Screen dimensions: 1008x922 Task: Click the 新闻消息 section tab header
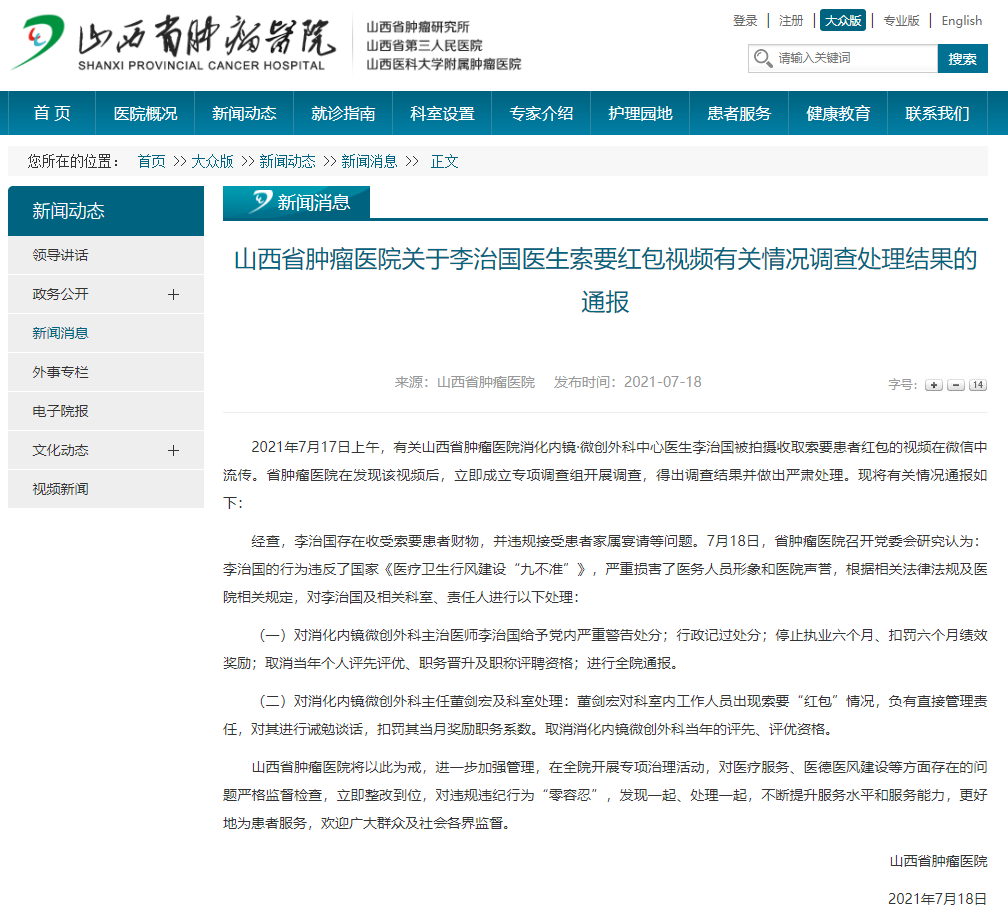tap(296, 203)
